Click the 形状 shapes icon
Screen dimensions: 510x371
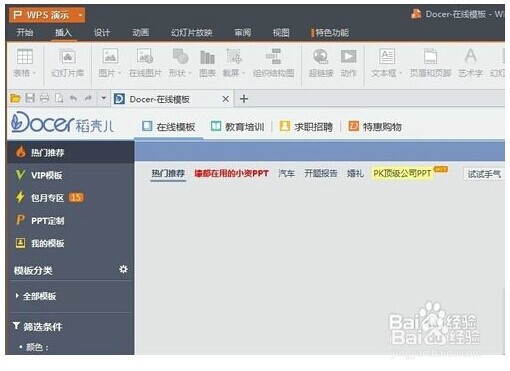tap(180, 57)
